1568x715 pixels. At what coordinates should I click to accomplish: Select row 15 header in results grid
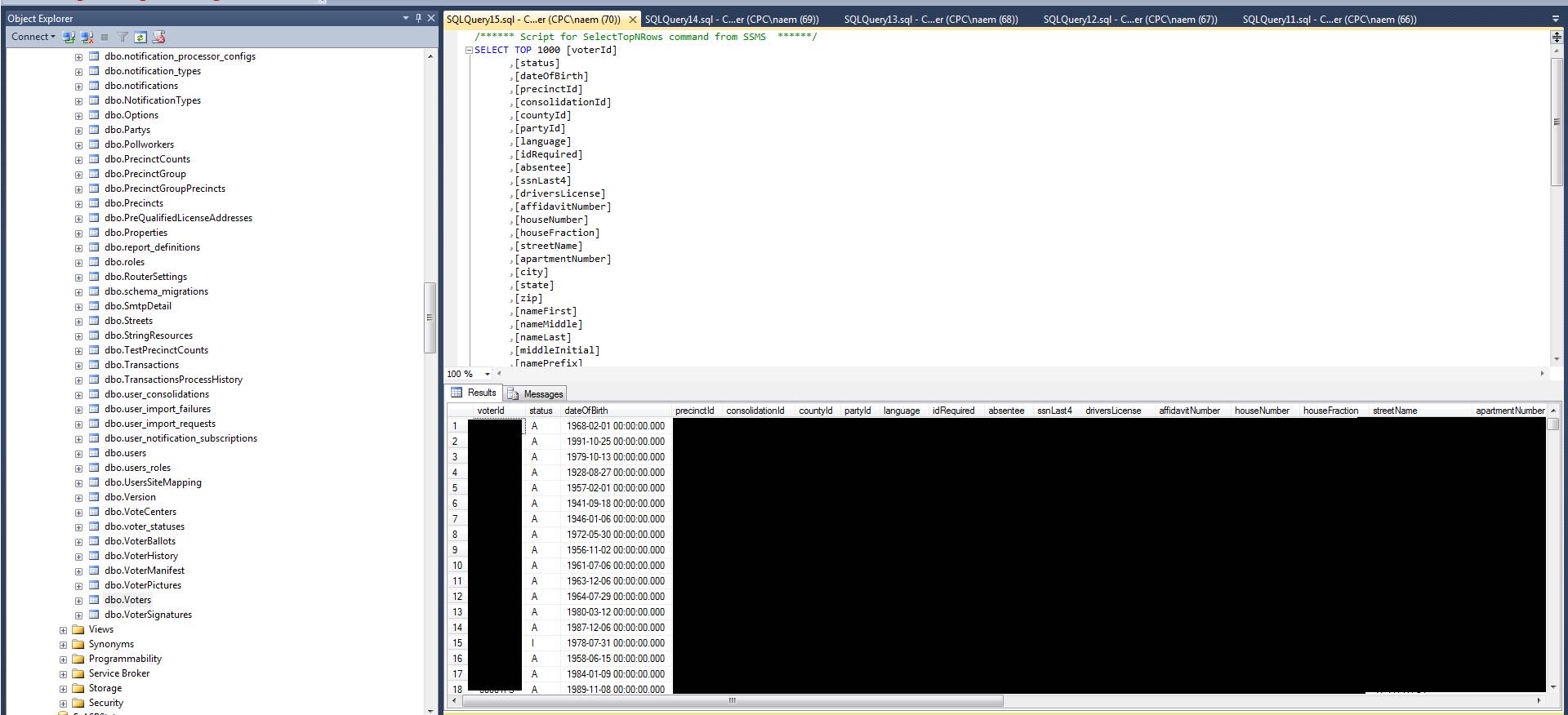click(457, 643)
